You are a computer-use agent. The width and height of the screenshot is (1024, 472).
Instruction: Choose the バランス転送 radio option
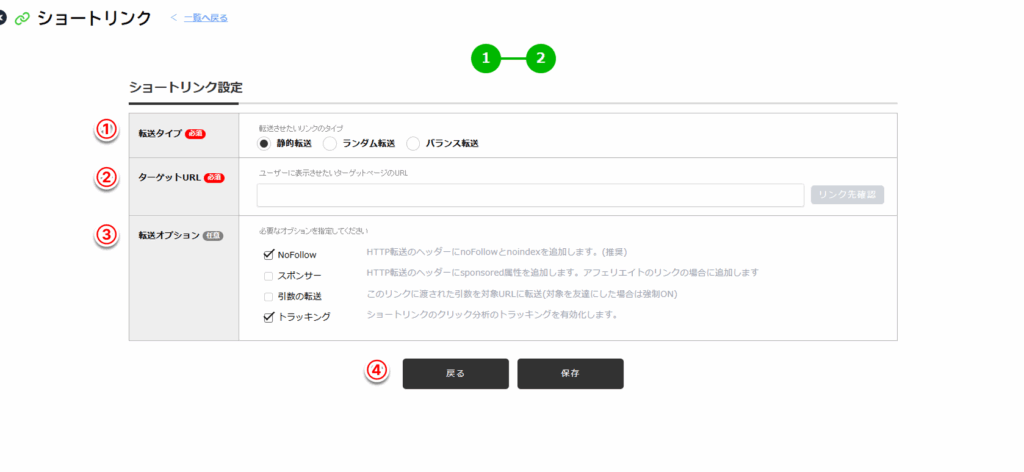pyautogui.click(x=413, y=144)
